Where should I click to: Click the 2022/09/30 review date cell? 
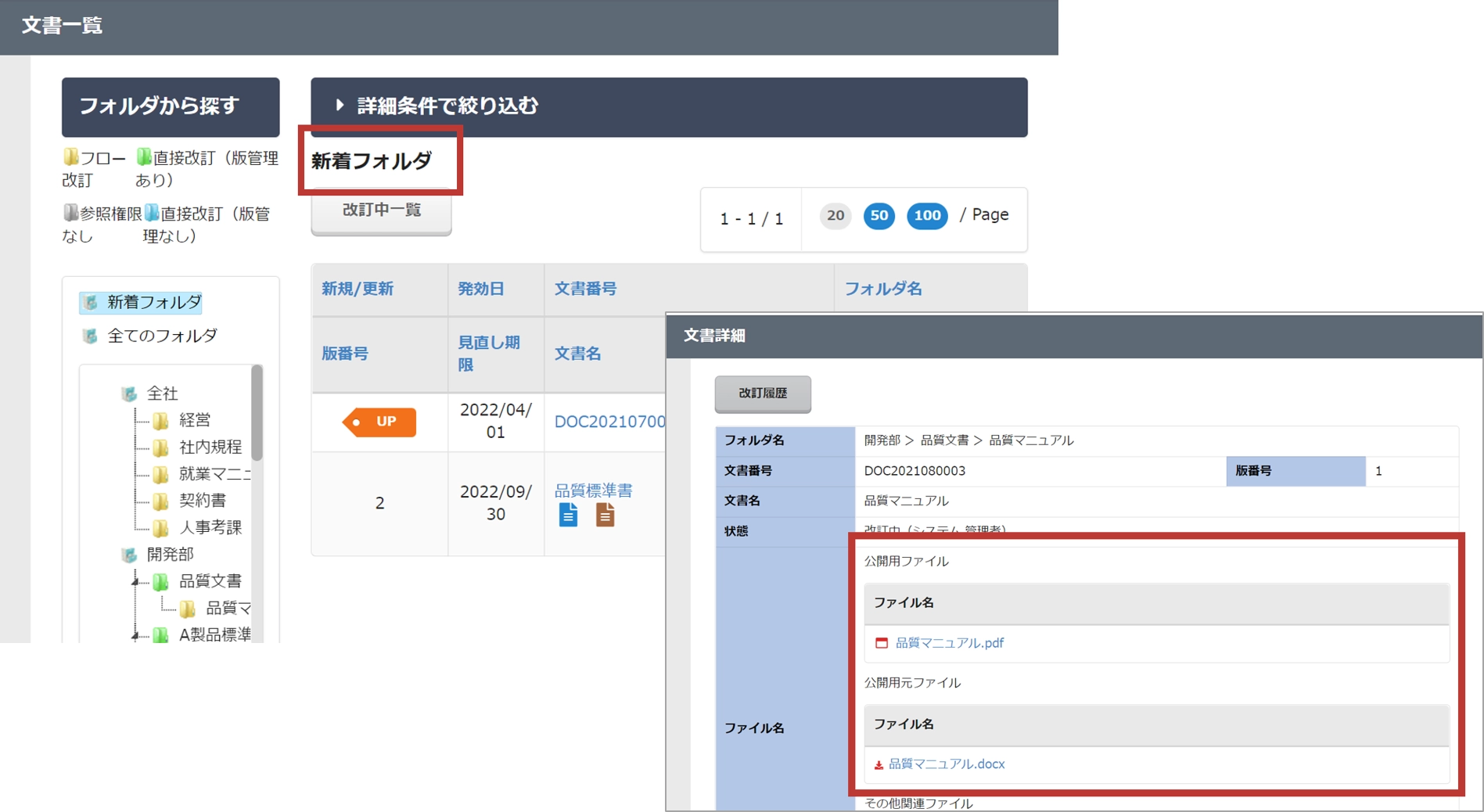[496, 502]
